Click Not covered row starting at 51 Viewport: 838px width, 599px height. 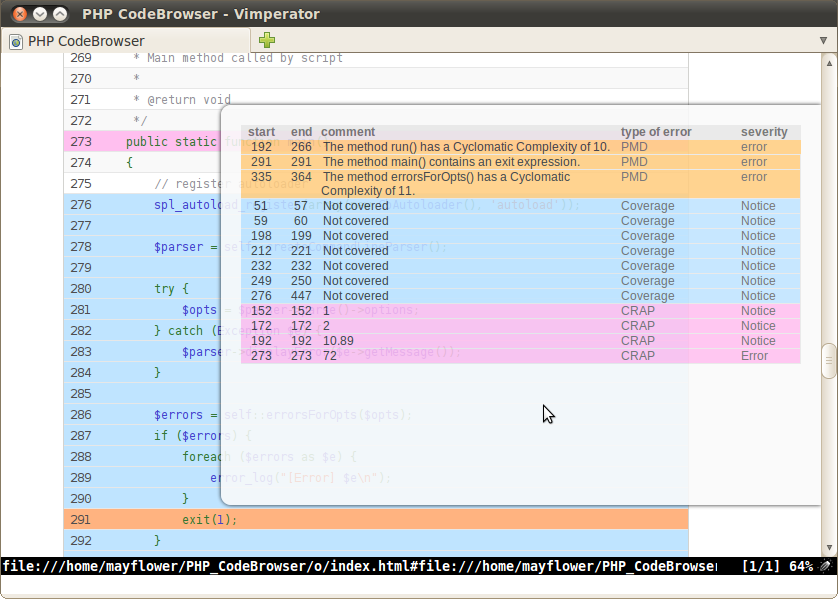521,206
